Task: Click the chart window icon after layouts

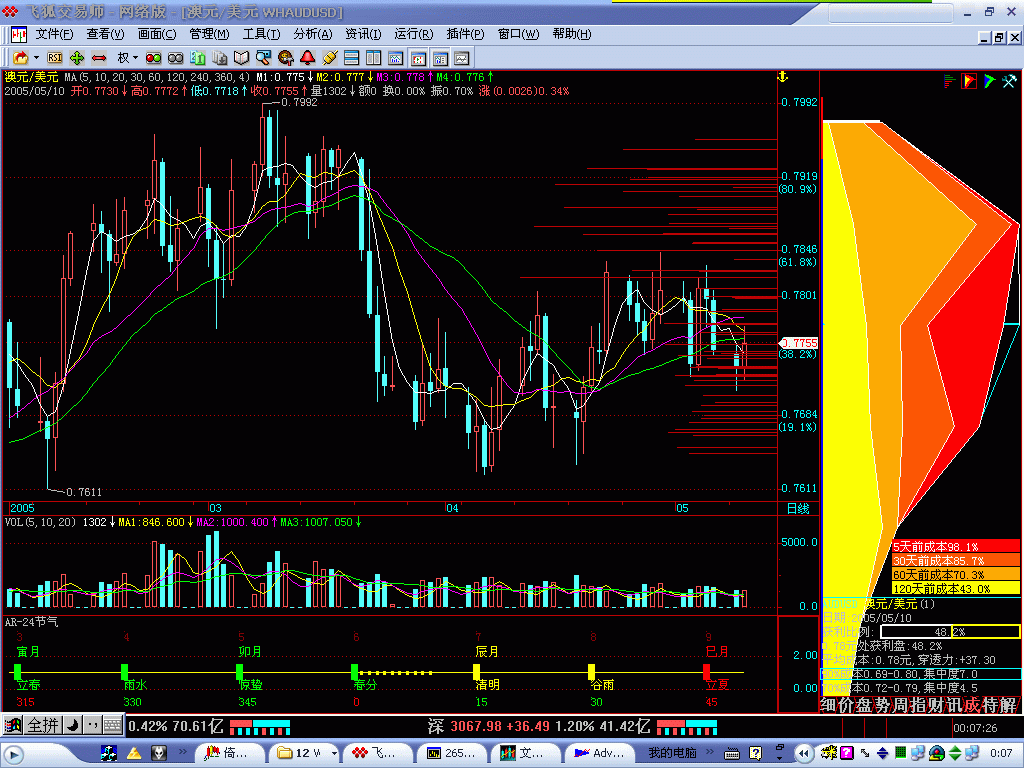Action: click(396, 58)
